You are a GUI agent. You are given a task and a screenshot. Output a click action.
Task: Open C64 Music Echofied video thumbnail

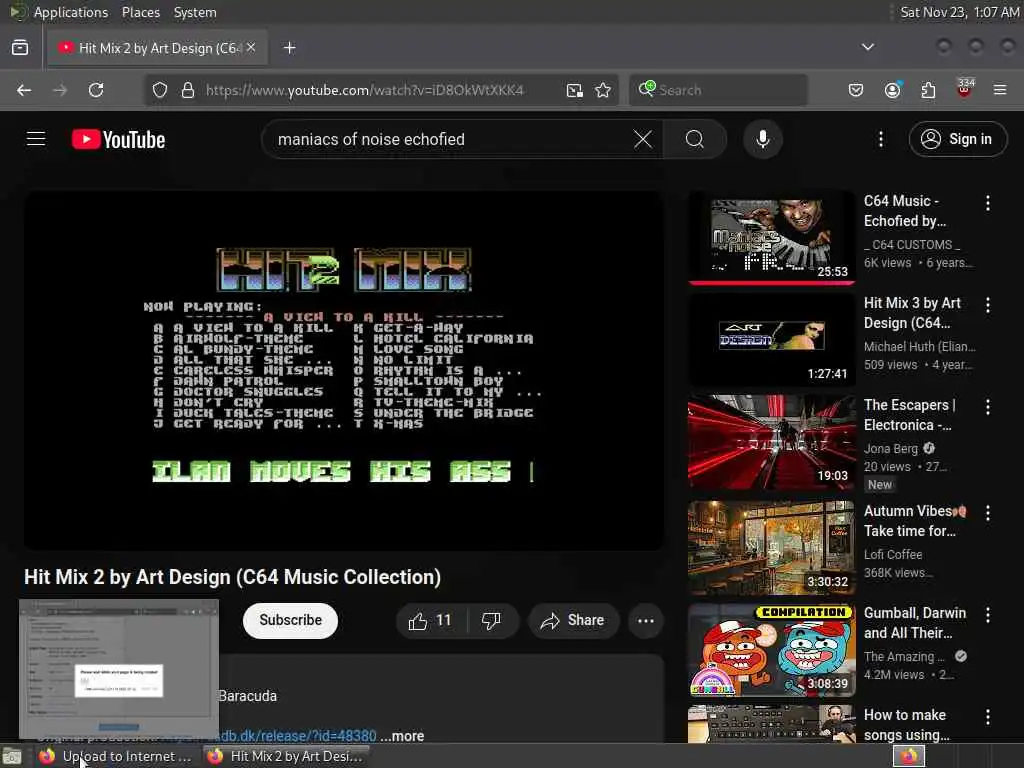coord(771,238)
